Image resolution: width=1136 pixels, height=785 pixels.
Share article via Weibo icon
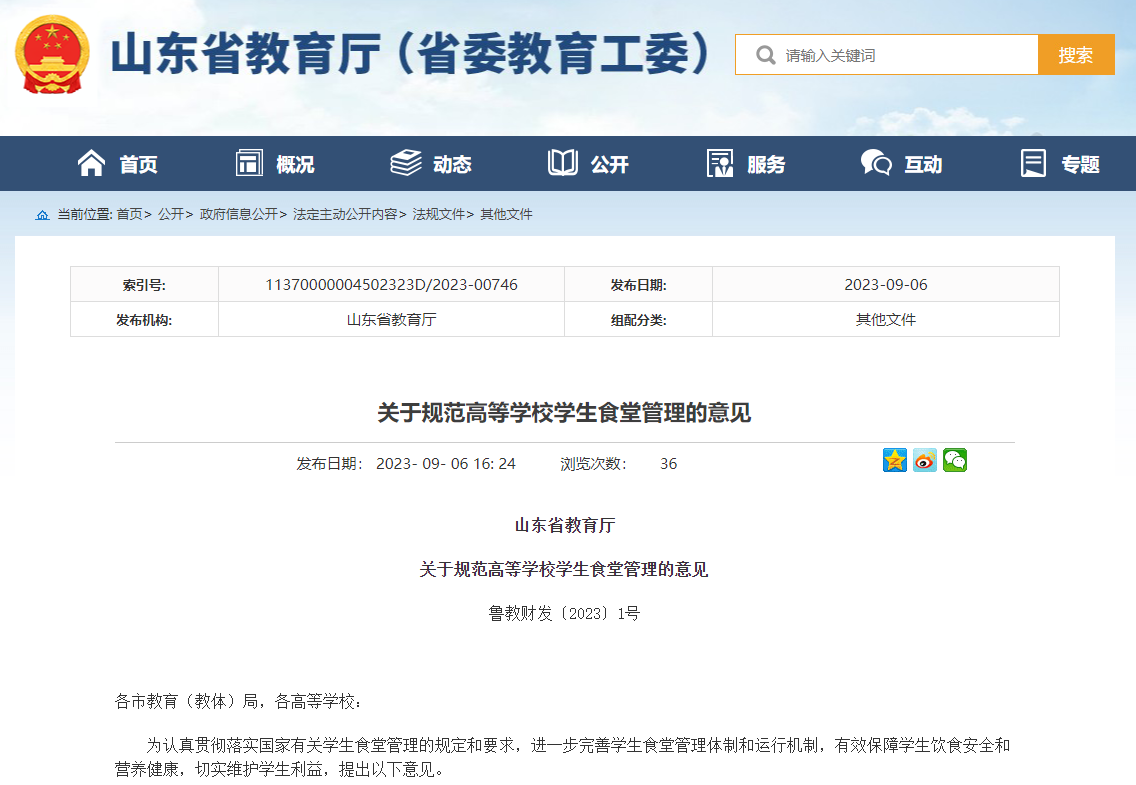click(925, 460)
